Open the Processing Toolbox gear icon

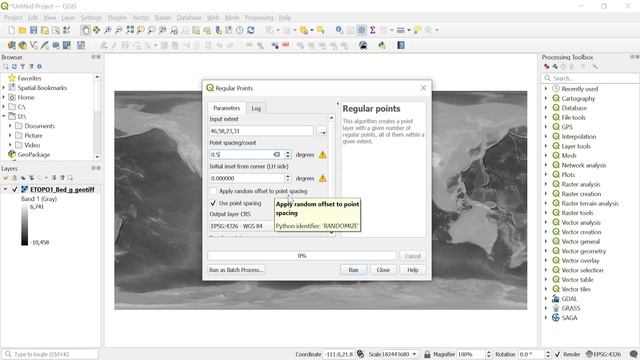(x=362, y=30)
